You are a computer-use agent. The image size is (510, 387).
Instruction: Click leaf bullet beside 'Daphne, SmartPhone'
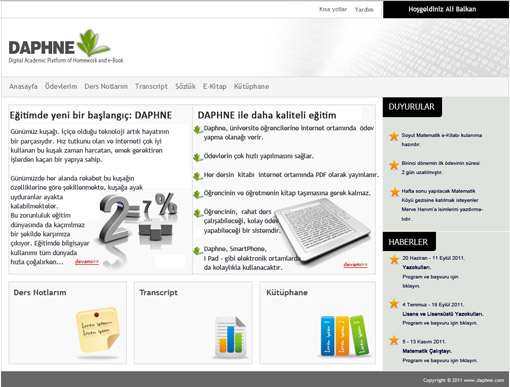point(198,250)
